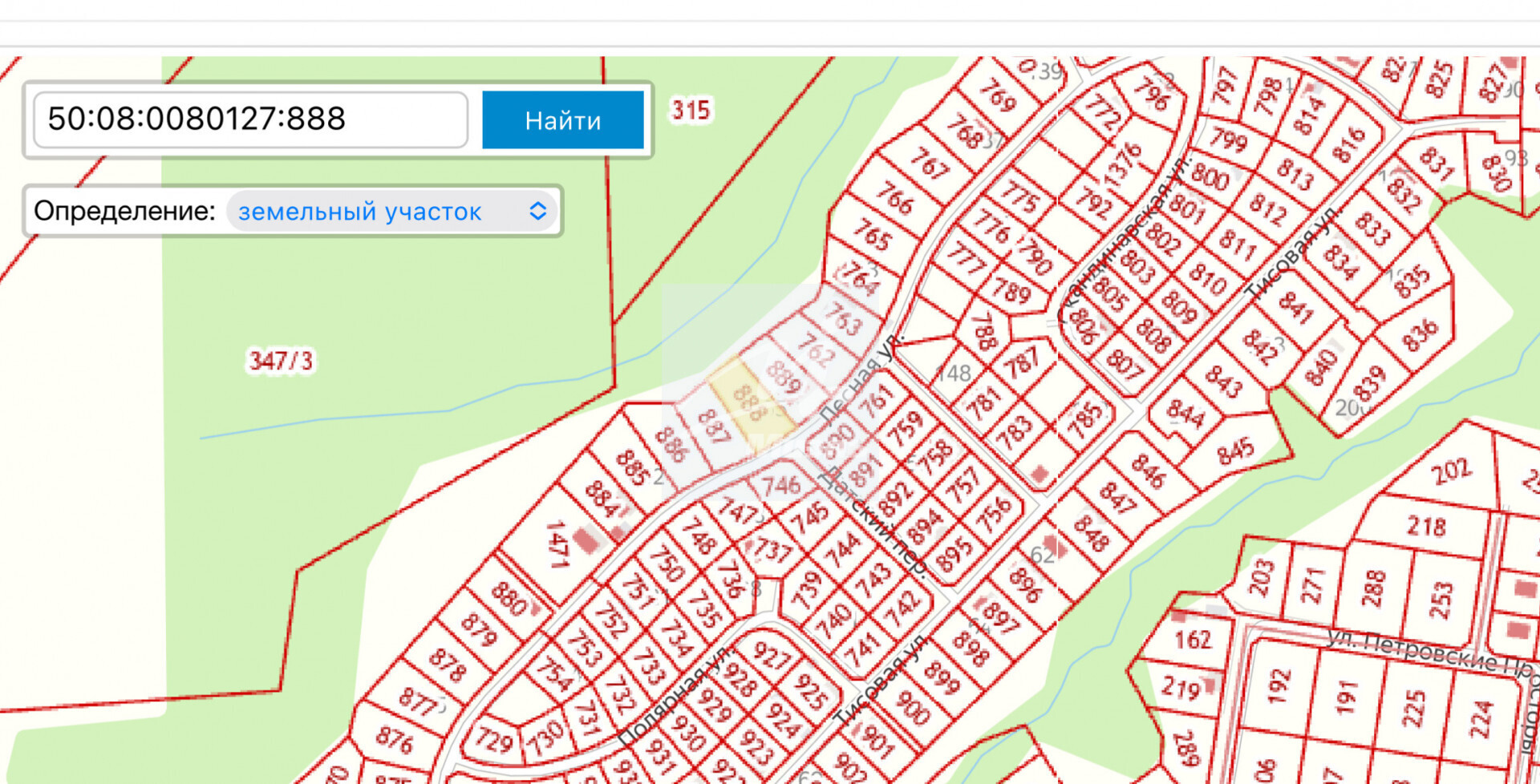
Task: Open the Определение type dropdown
Action: (x=392, y=212)
